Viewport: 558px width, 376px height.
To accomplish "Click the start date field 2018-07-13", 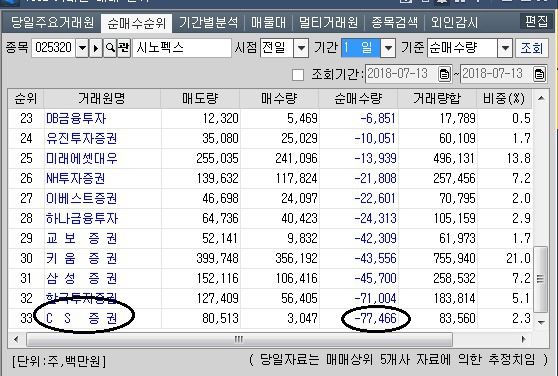I will tap(401, 74).
